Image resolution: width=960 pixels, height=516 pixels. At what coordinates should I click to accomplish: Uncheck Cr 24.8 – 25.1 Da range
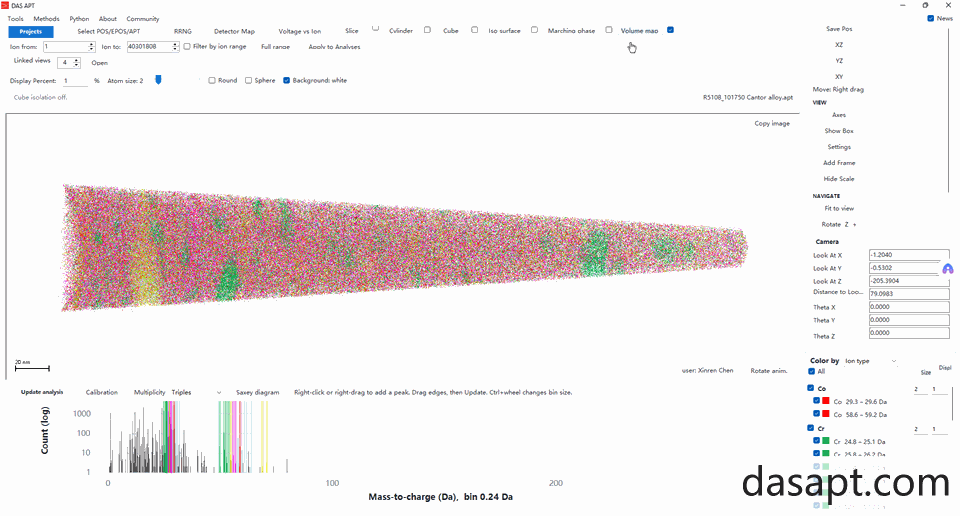(x=816, y=441)
